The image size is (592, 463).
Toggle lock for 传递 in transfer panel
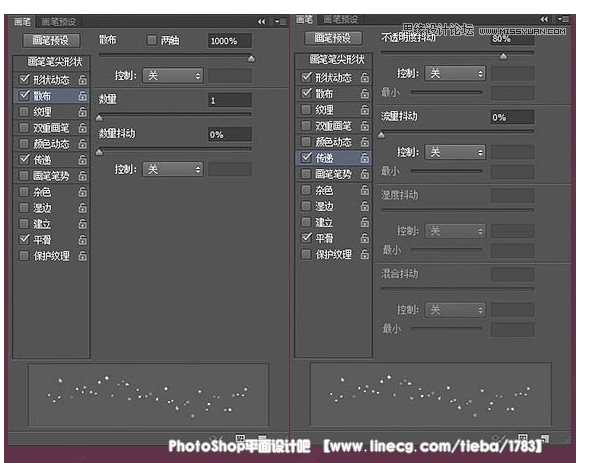tap(364, 157)
